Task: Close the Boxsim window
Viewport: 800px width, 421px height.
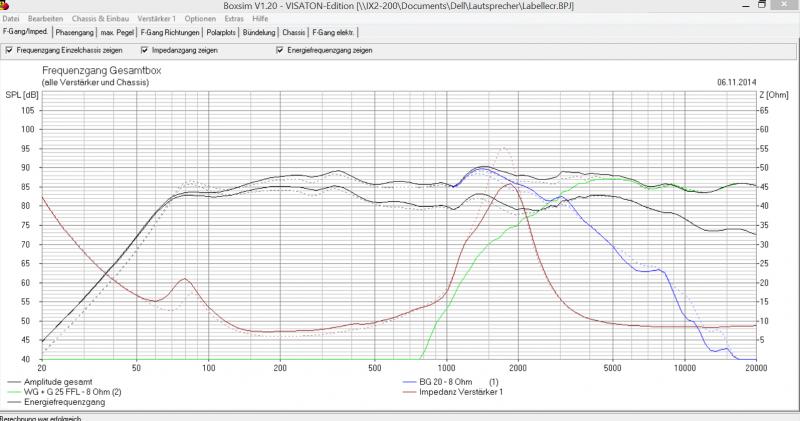Action: [x=785, y=5]
